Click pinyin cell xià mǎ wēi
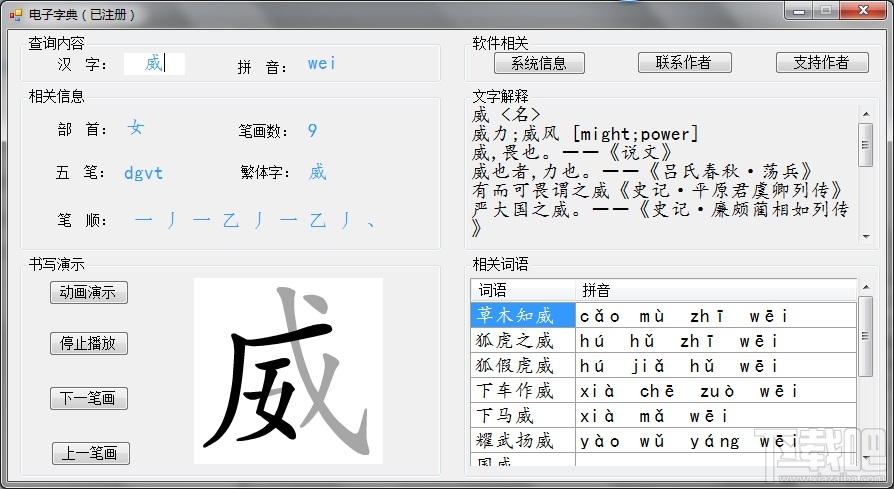 (x=716, y=415)
